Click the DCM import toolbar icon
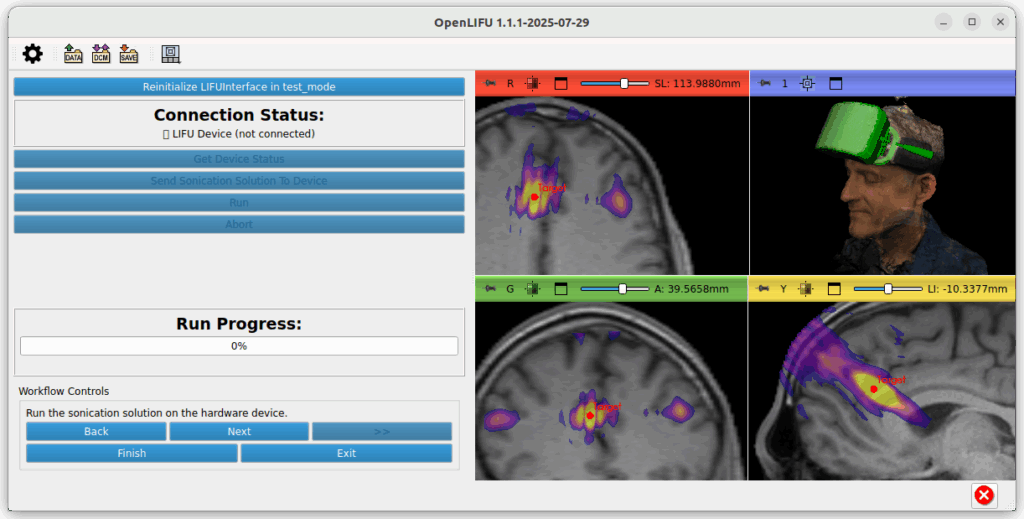Viewport: 1024px width, 519px height. click(x=101, y=54)
